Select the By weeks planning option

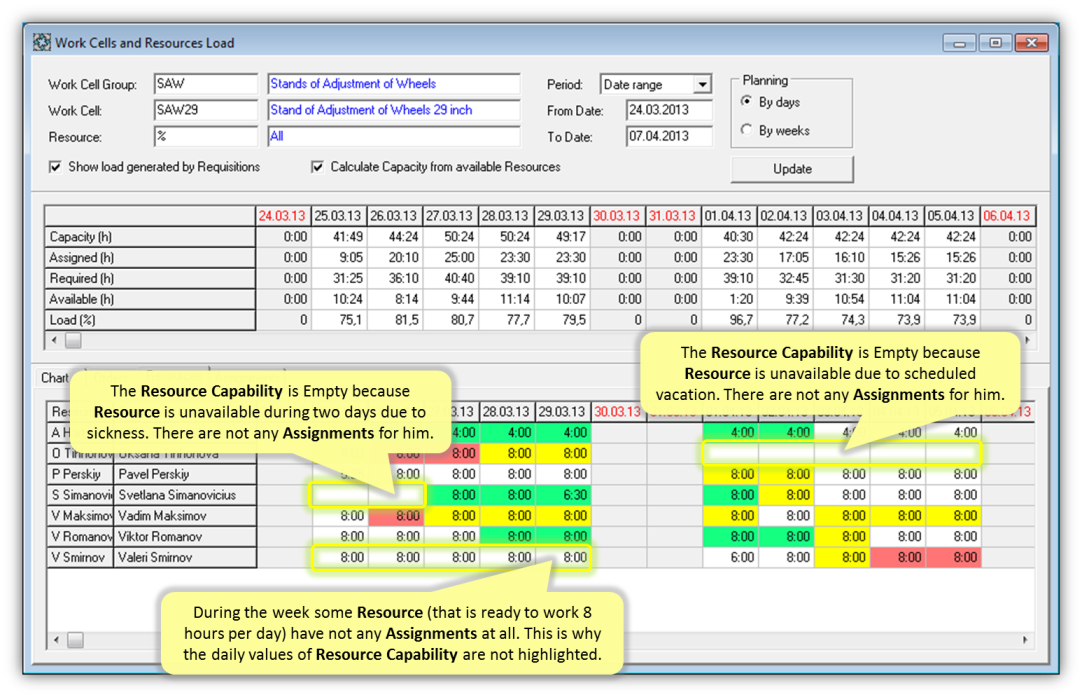point(747,130)
